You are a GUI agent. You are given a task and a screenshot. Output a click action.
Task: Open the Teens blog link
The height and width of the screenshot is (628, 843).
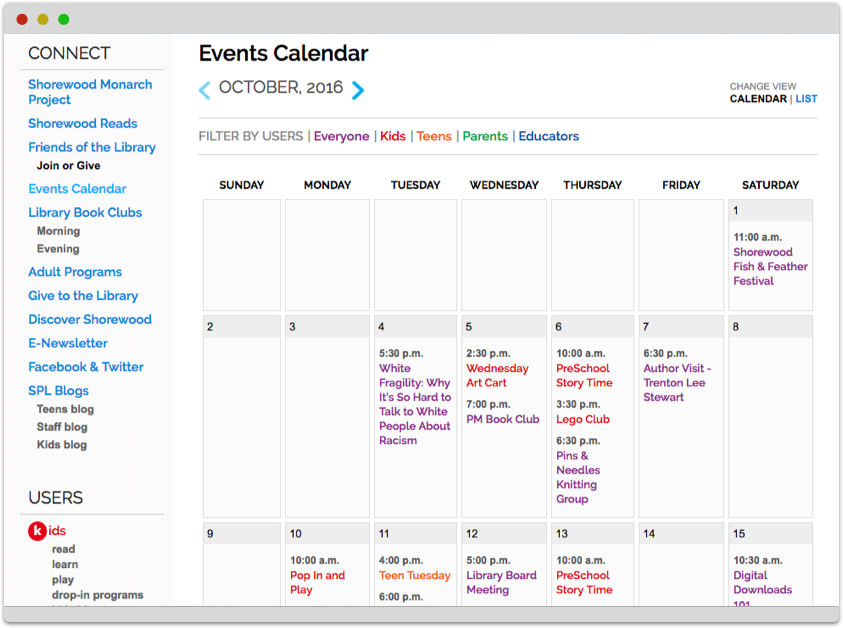click(65, 409)
